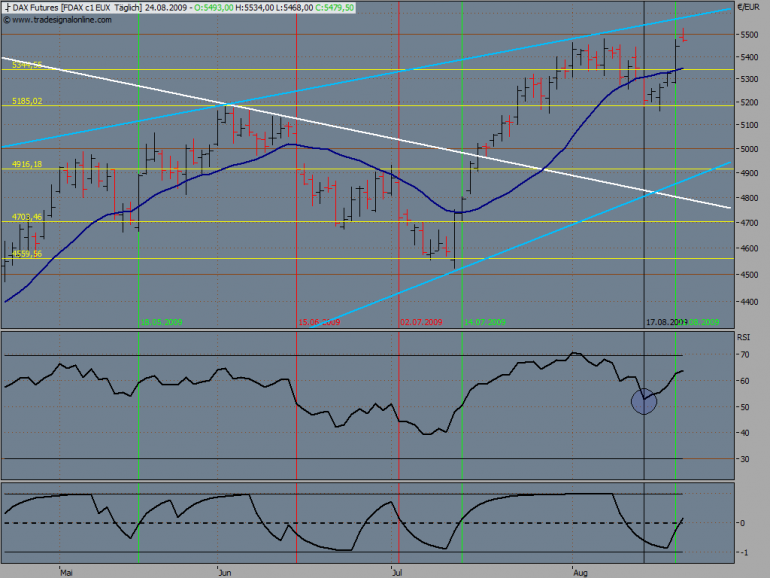Click the yellow level label 4916,18

pos(27,164)
